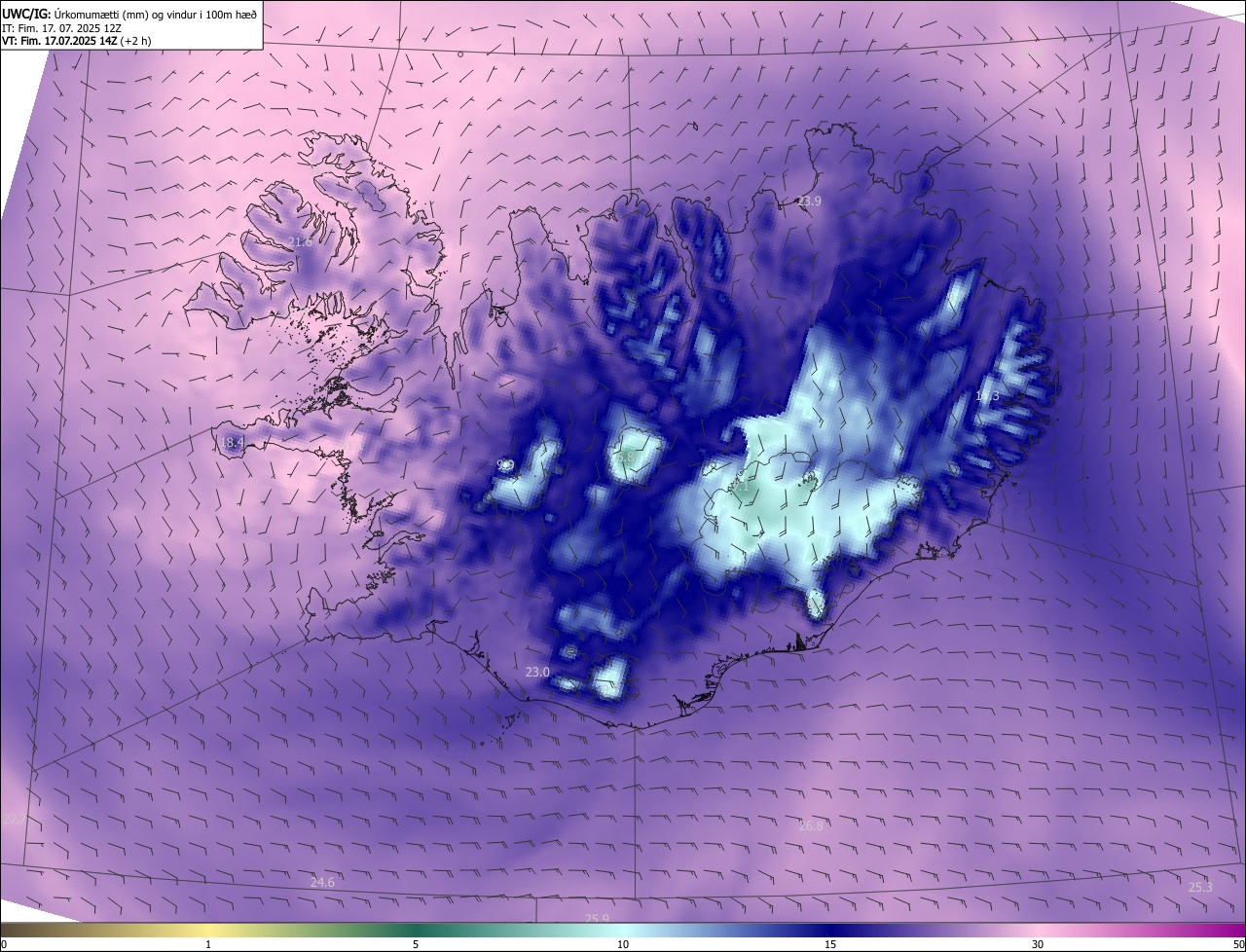Click the 18.4 value label off the west coast
The height and width of the screenshot is (952, 1246).
[x=233, y=443]
